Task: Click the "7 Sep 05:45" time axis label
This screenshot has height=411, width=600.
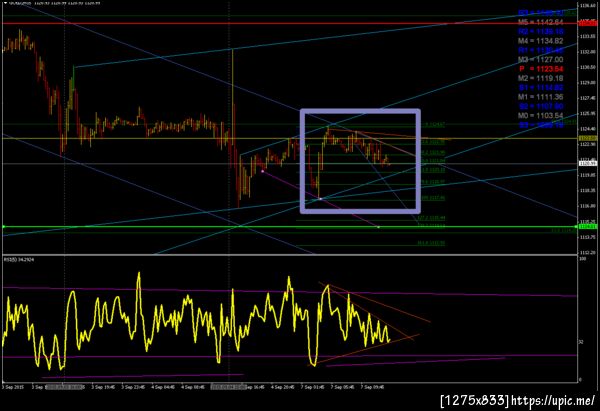Action: [x=342, y=387]
